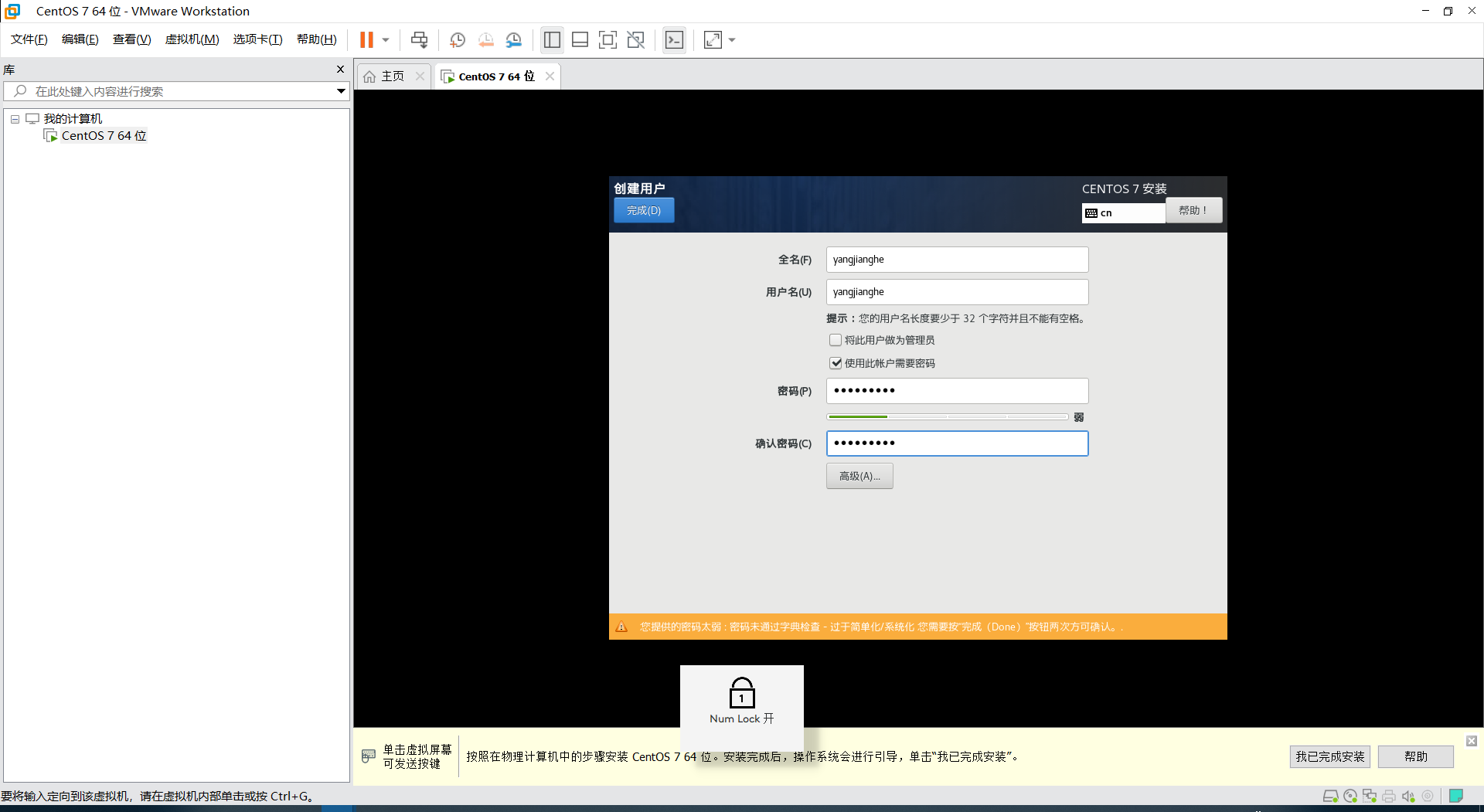Open the 选项卡(T) menu
This screenshot has height=812, width=1484.
click(x=258, y=39)
